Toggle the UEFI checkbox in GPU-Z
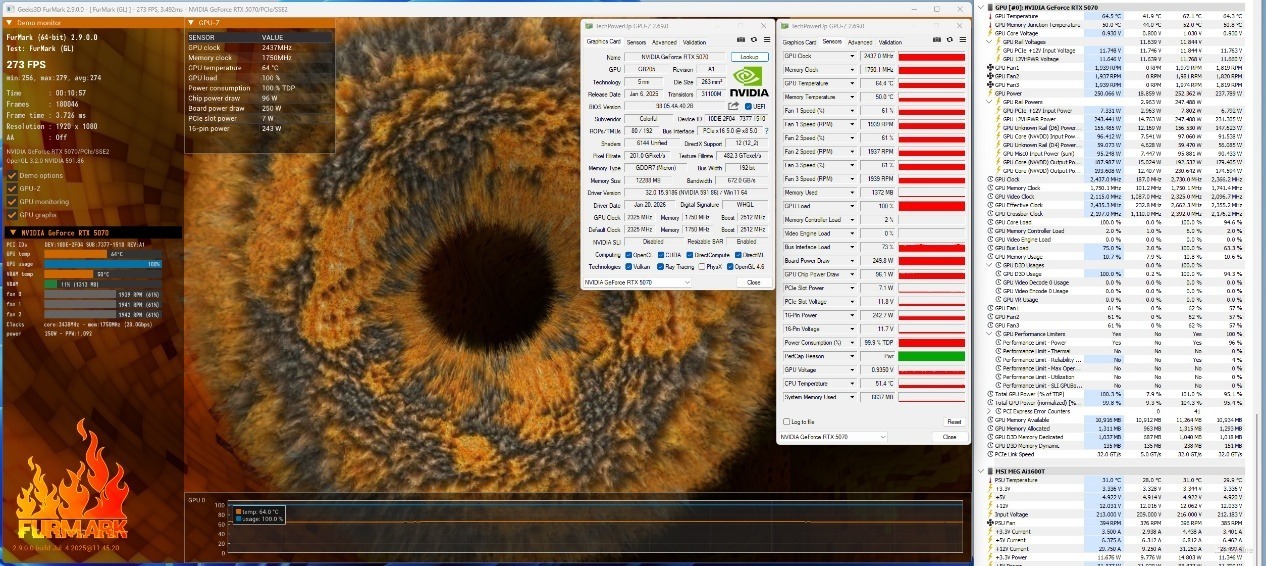Image resolution: width=1266 pixels, height=566 pixels. pos(748,105)
